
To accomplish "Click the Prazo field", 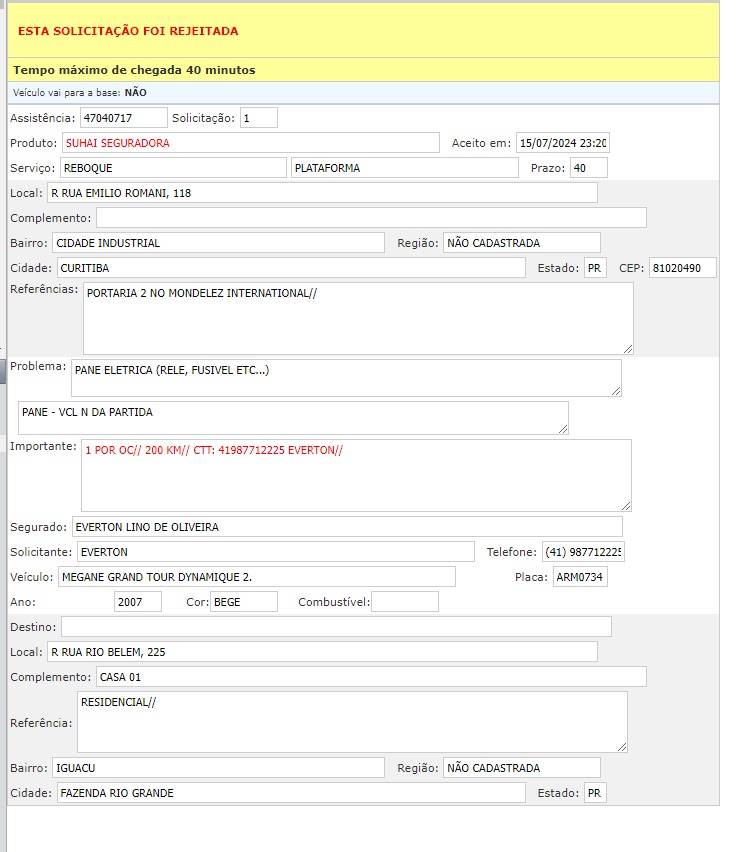I will 588,168.
